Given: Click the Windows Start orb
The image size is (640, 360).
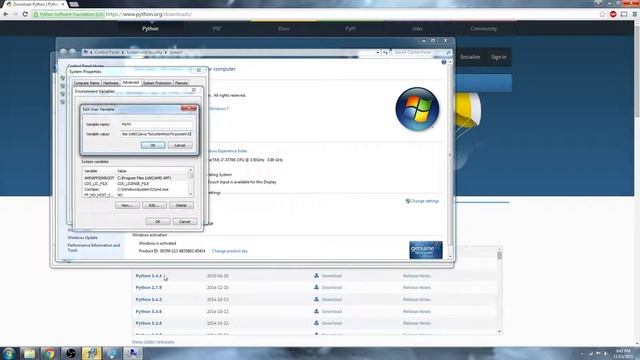Looking at the screenshot, I should tap(9, 353).
